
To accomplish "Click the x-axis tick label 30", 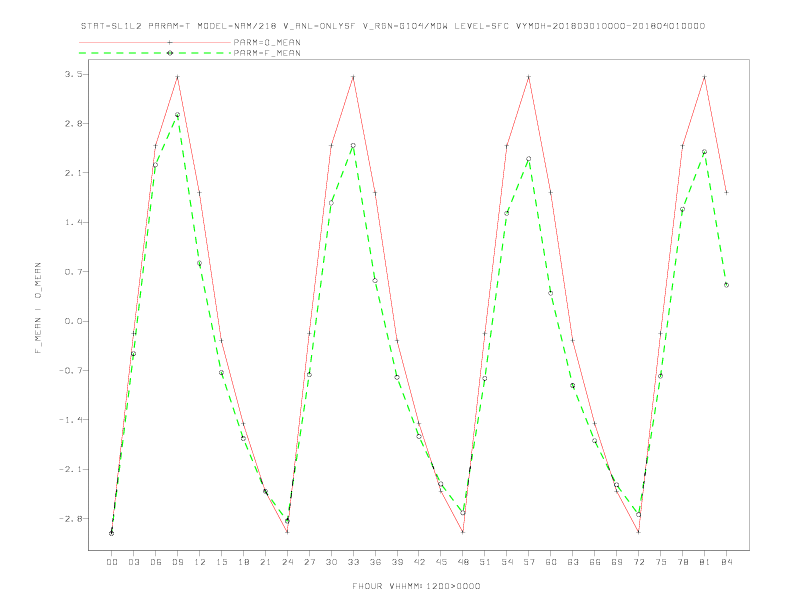I will tap(331, 562).
